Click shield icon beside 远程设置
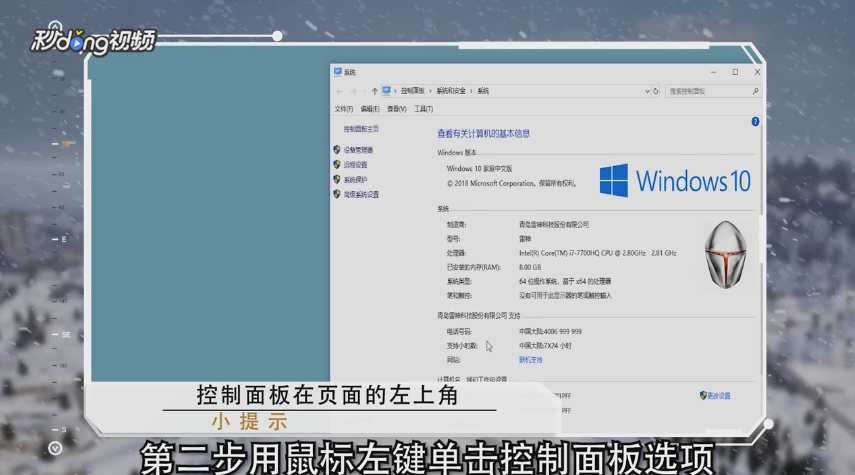The width and height of the screenshot is (855, 475). pyautogui.click(x=337, y=164)
